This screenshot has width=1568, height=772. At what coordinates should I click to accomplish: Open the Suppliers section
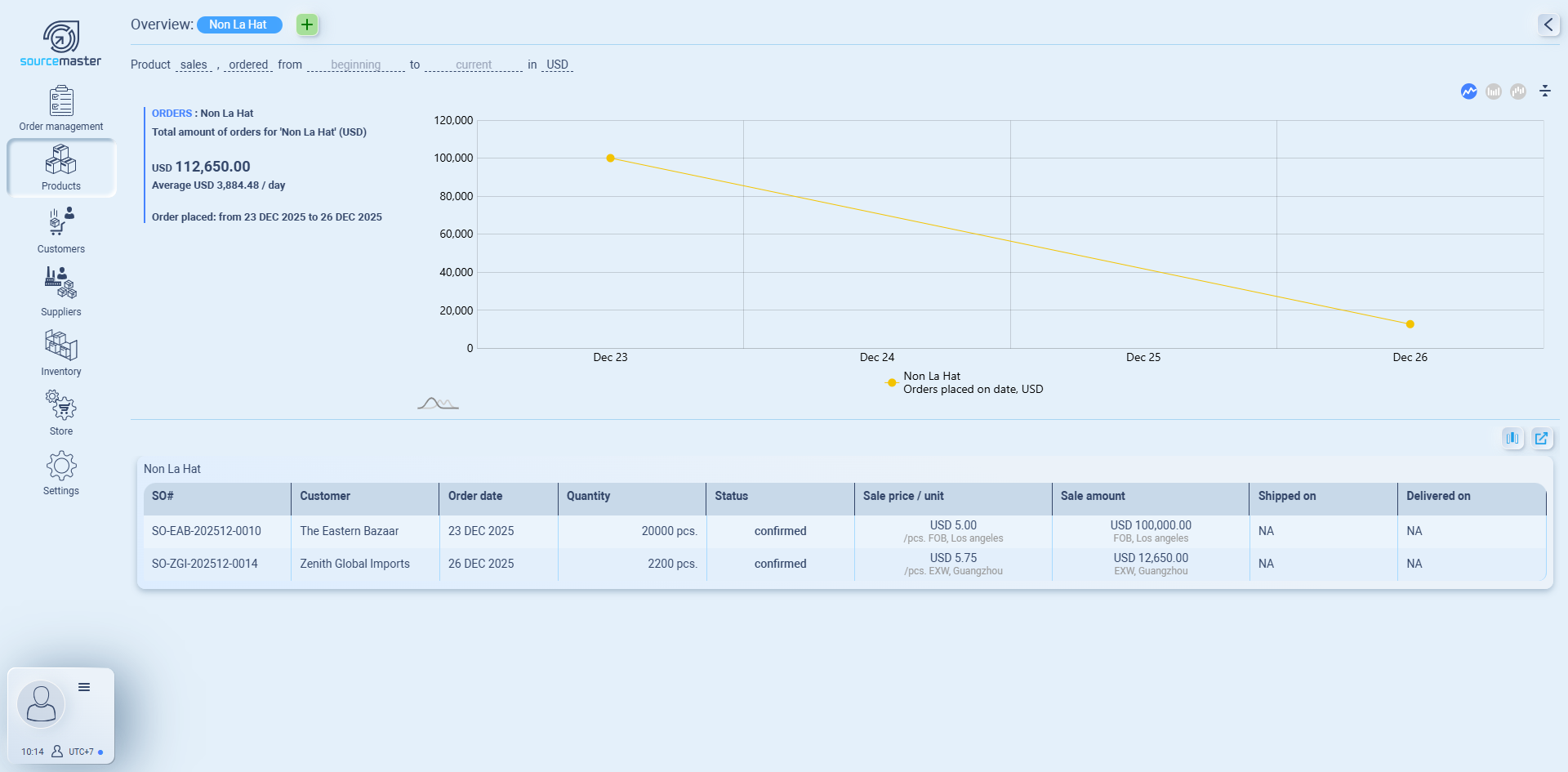pos(61,291)
